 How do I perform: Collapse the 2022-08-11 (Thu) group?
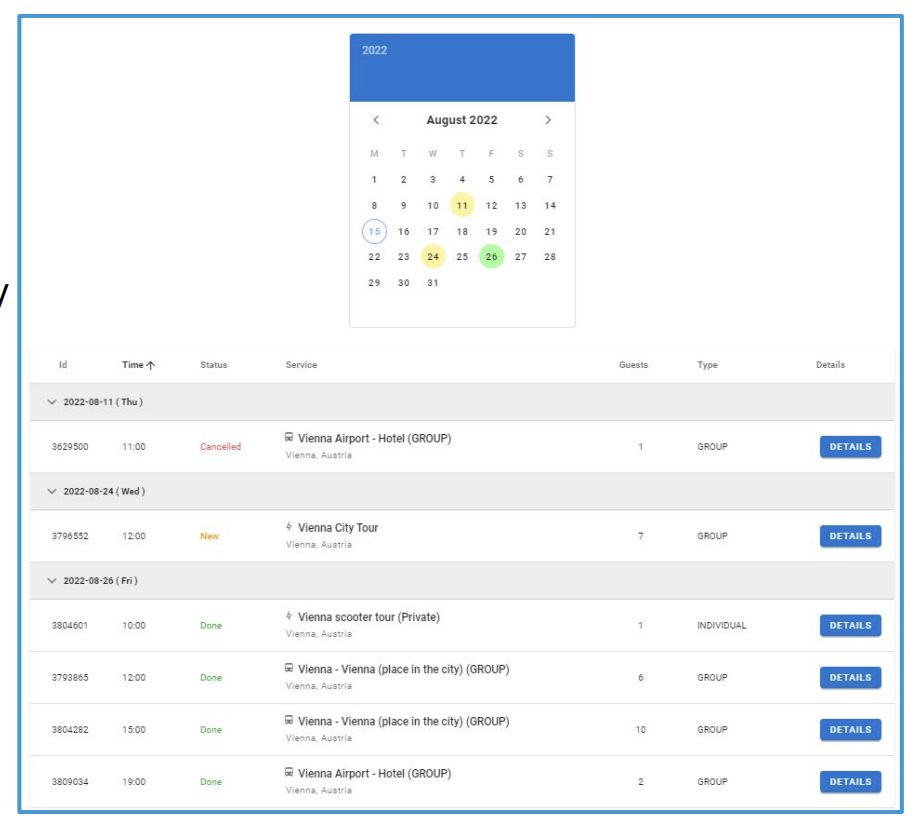(52, 402)
